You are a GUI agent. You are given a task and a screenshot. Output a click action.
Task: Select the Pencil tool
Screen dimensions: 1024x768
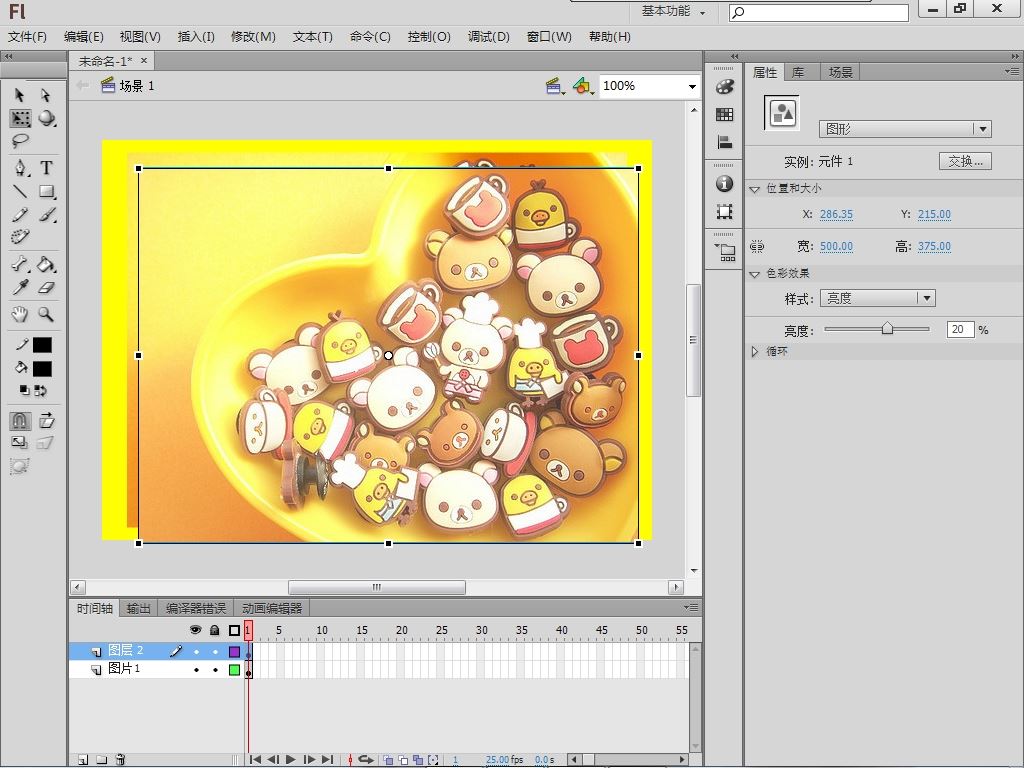[x=20, y=215]
